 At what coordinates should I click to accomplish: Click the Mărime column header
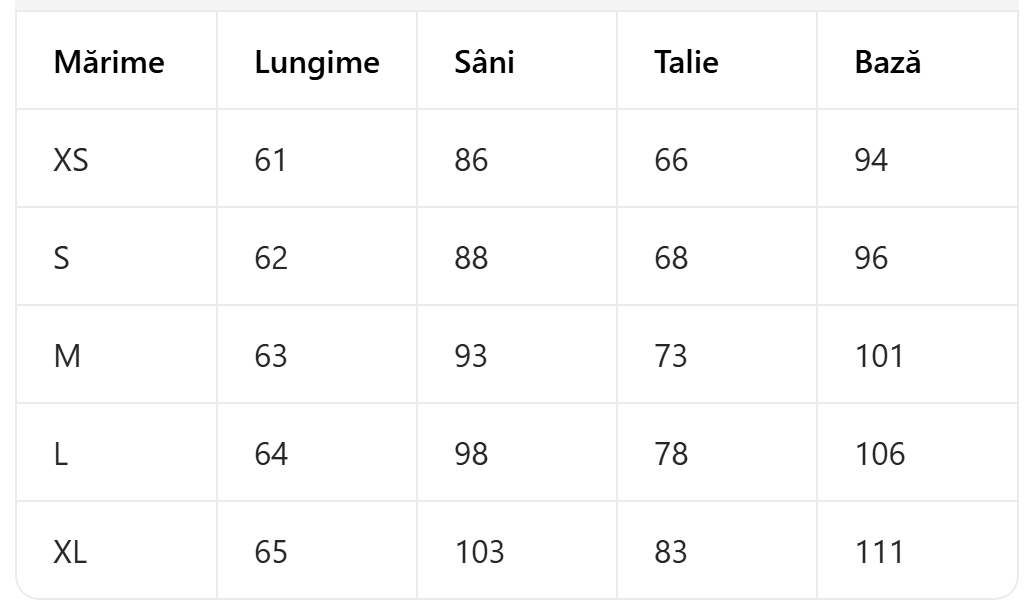(x=109, y=63)
